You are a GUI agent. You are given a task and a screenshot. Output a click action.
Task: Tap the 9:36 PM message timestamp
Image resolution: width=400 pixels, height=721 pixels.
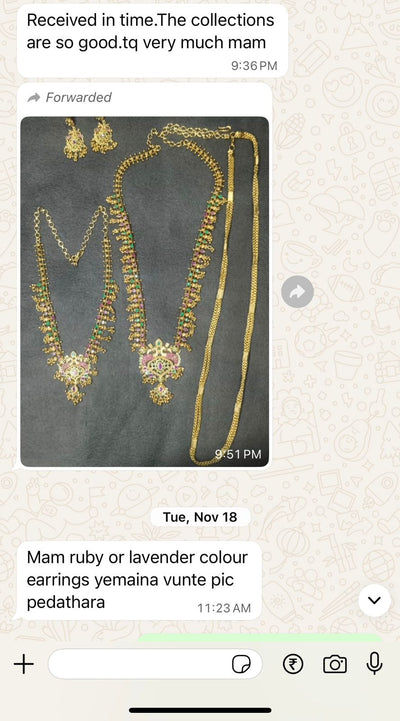click(x=254, y=66)
